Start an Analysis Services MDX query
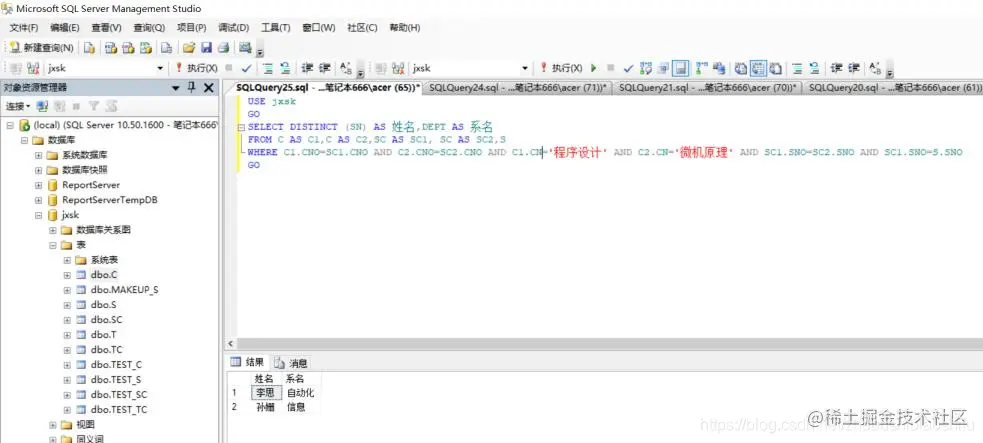 click(x=111, y=48)
